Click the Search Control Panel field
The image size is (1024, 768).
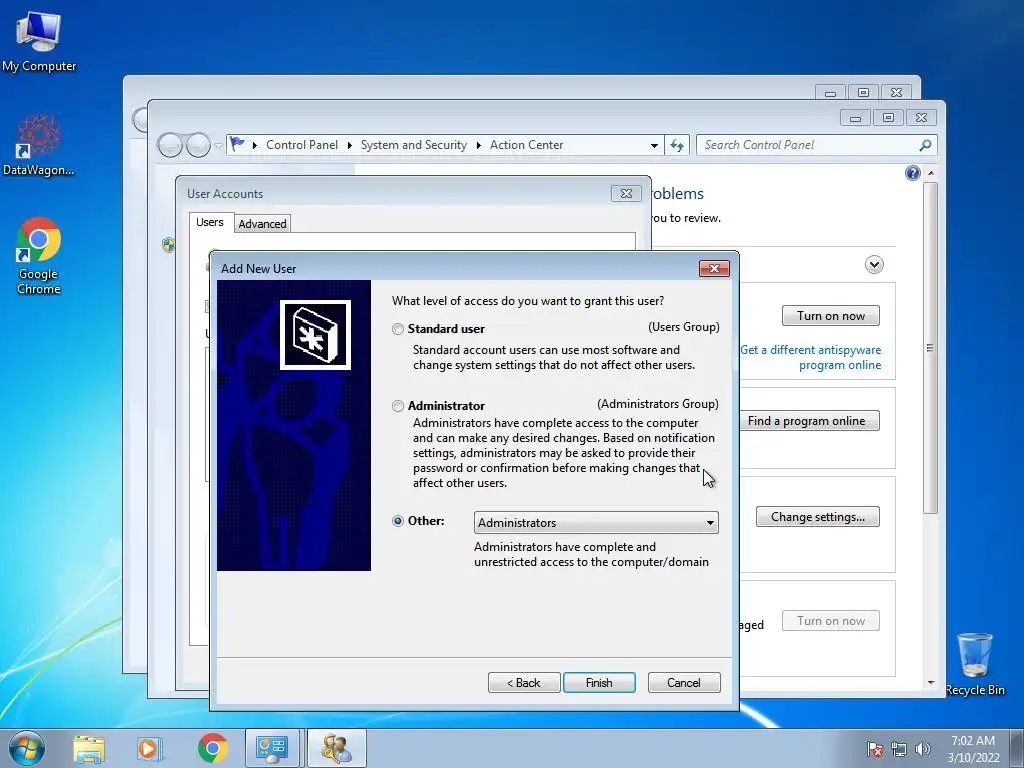(x=816, y=145)
